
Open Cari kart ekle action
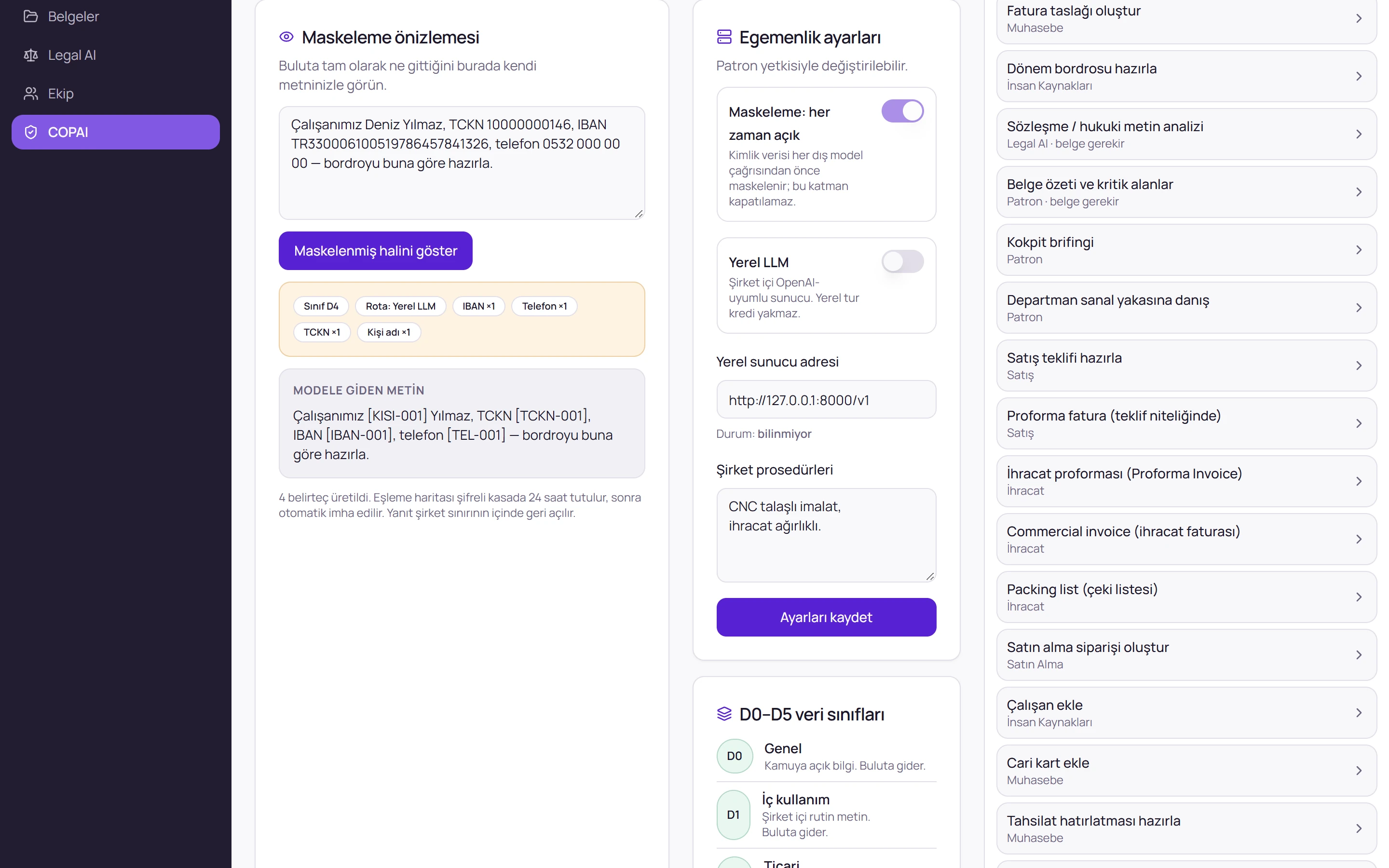click(x=1186, y=771)
